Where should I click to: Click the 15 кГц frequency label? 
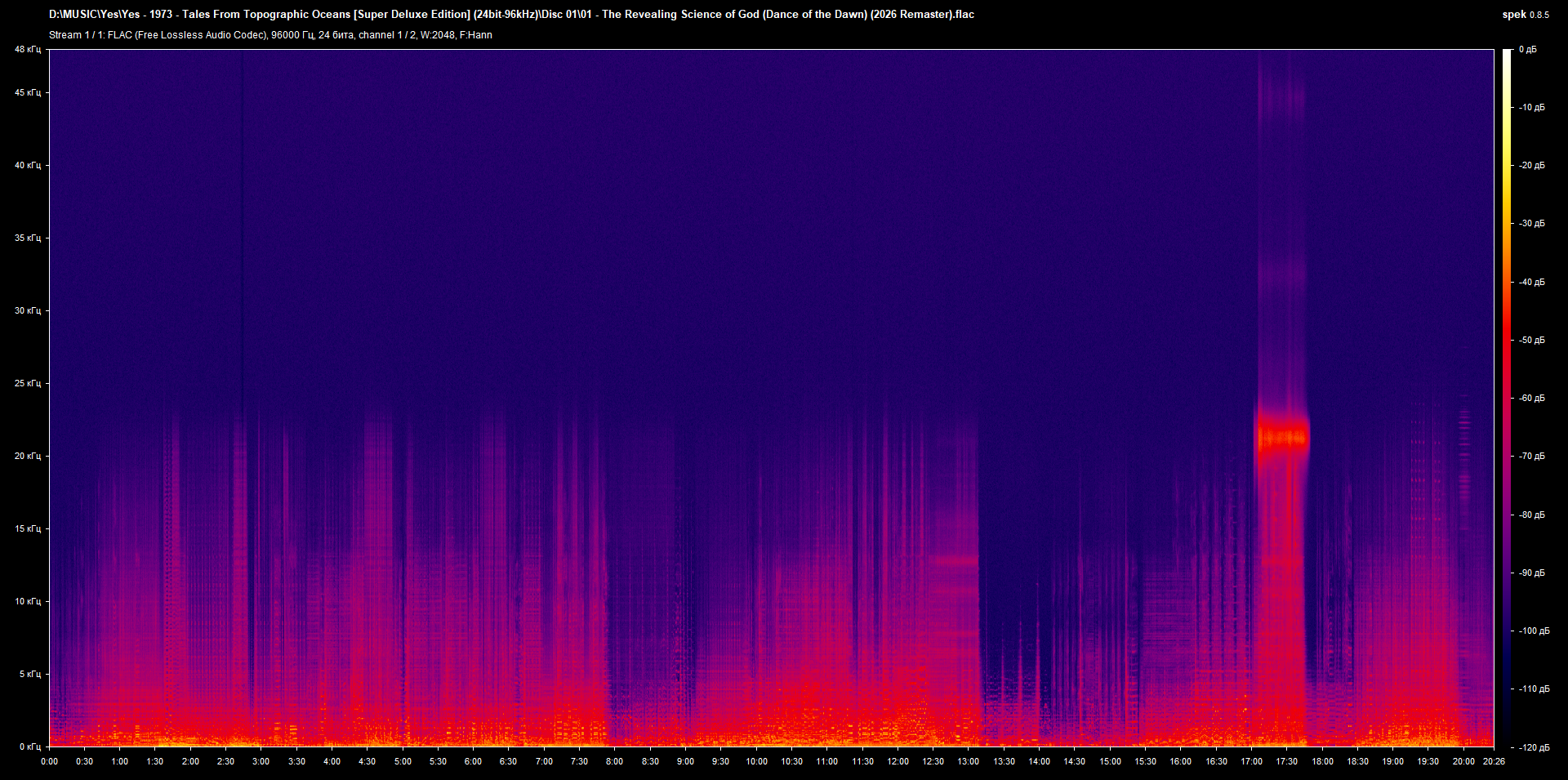[28, 529]
